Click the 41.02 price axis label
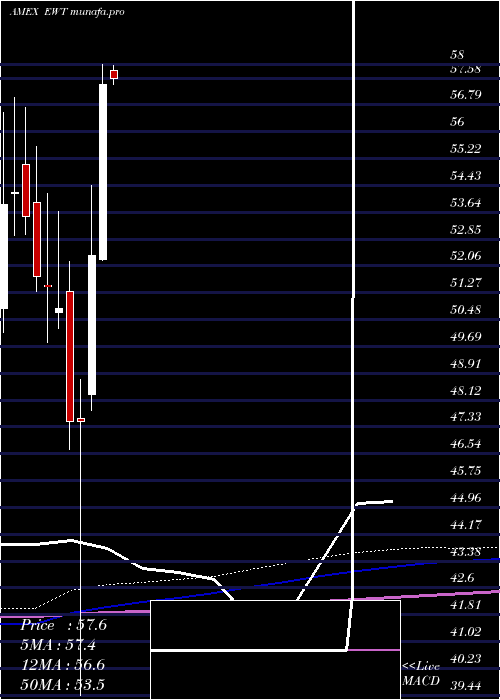Screen dimensions: 500x700 pyautogui.click(x=466, y=632)
